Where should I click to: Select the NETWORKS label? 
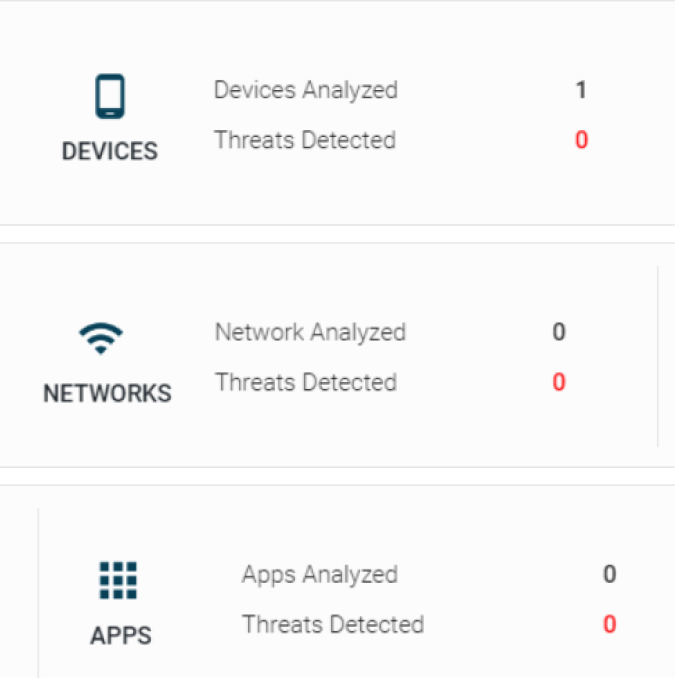coord(107,393)
